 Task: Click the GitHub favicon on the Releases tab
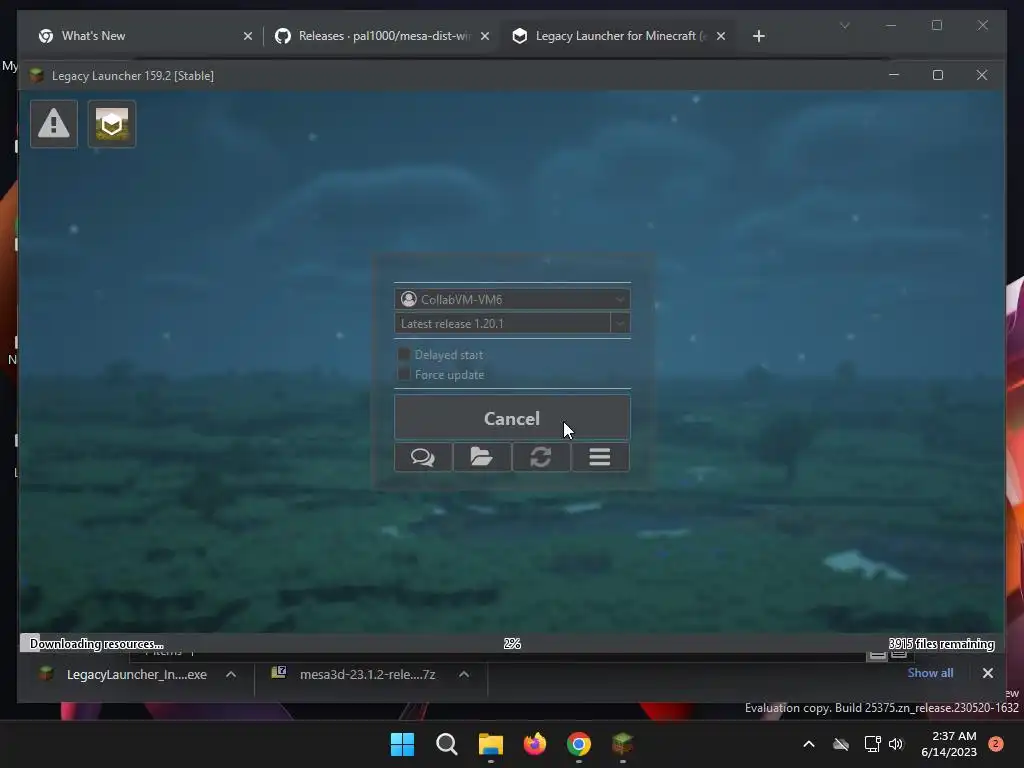(x=283, y=36)
